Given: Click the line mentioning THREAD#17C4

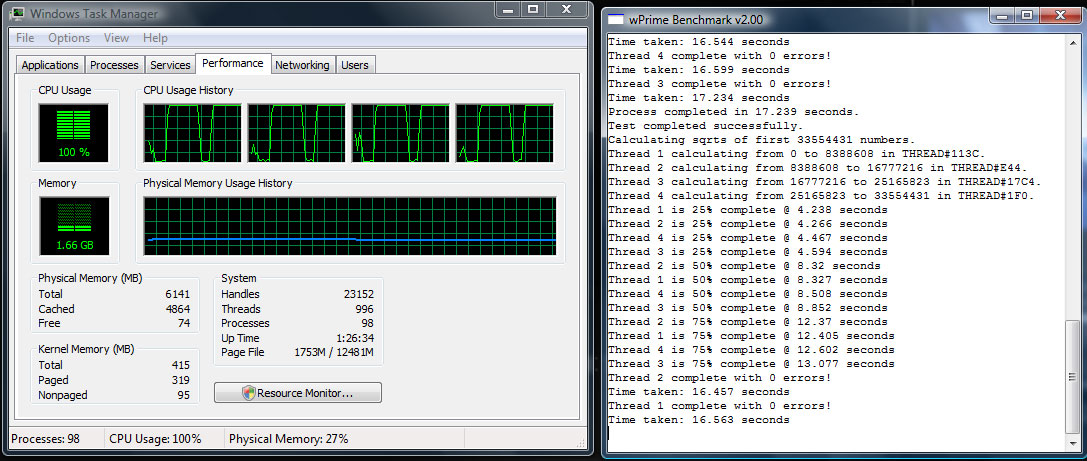Looking at the screenshot, I should coord(824,182).
